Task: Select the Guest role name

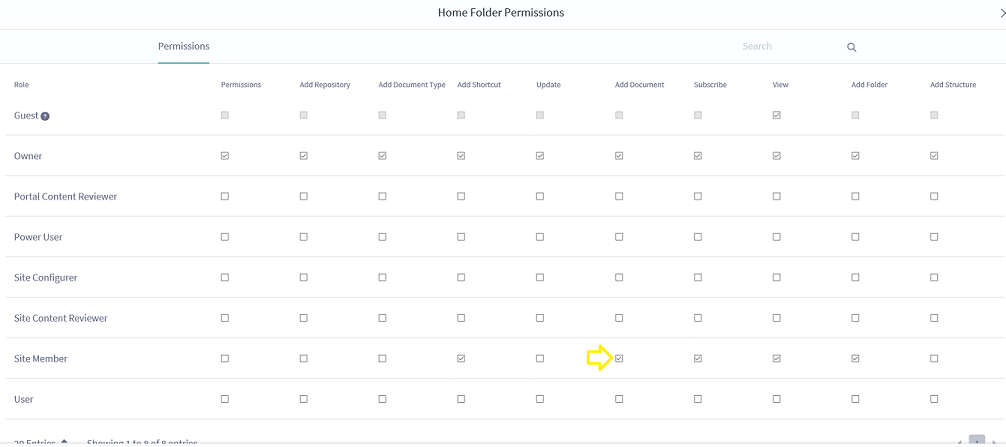Action: point(26,116)
